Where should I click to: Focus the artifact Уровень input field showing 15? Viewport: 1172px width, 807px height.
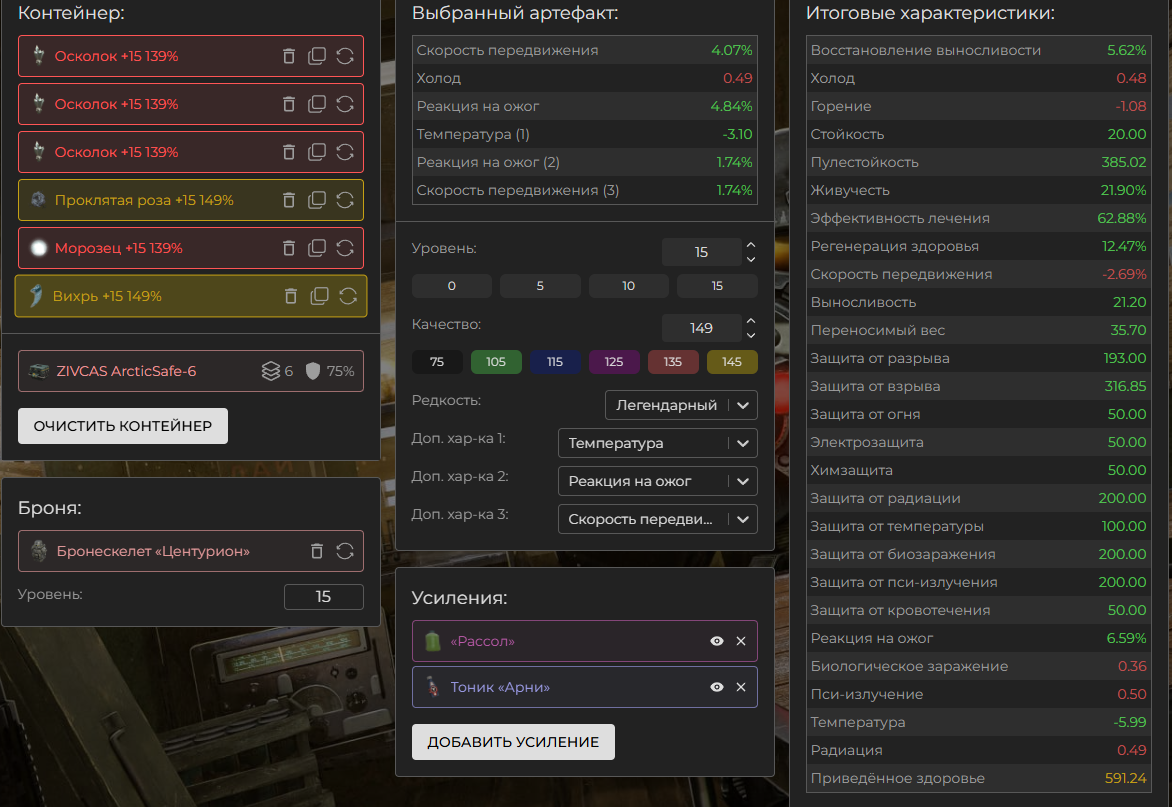point(701,253)
